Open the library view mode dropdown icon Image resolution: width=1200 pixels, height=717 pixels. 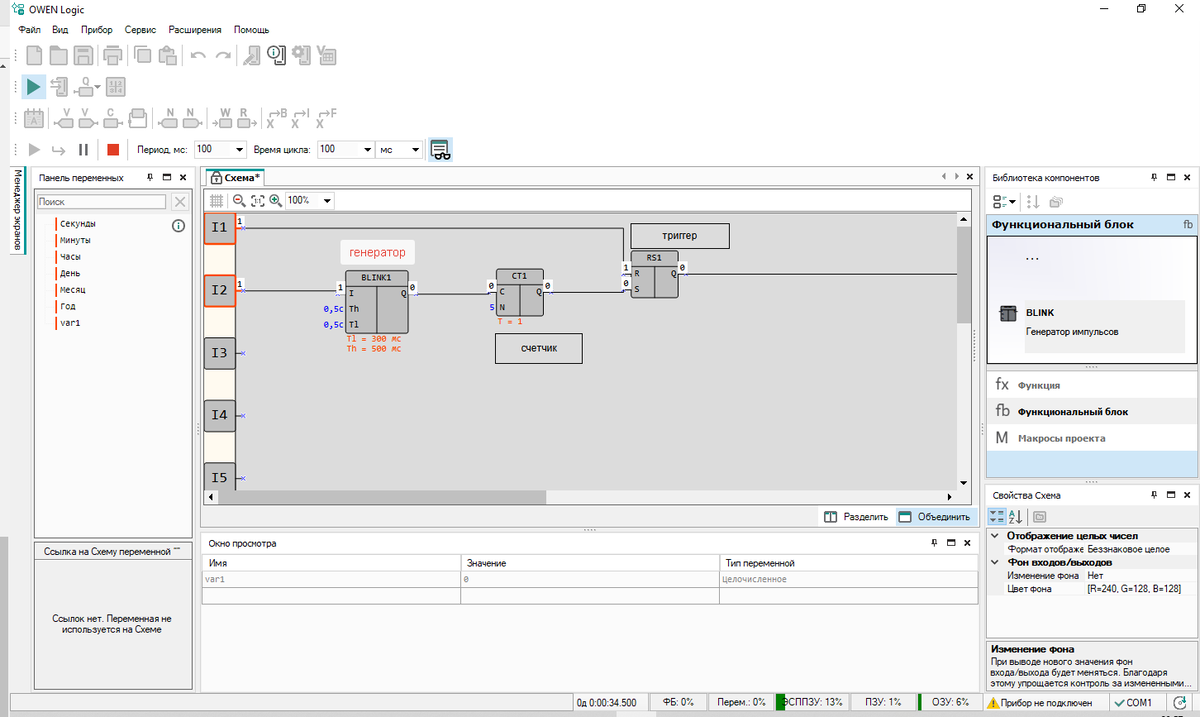[1004, 200]
